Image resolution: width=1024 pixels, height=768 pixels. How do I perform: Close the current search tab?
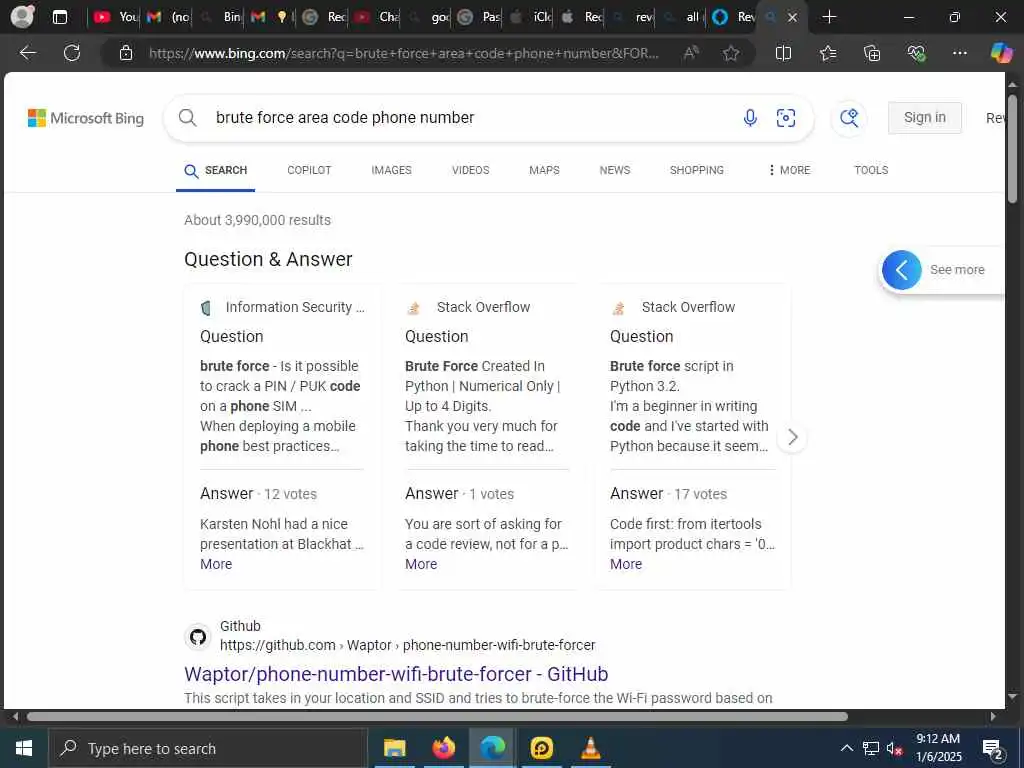792,18
